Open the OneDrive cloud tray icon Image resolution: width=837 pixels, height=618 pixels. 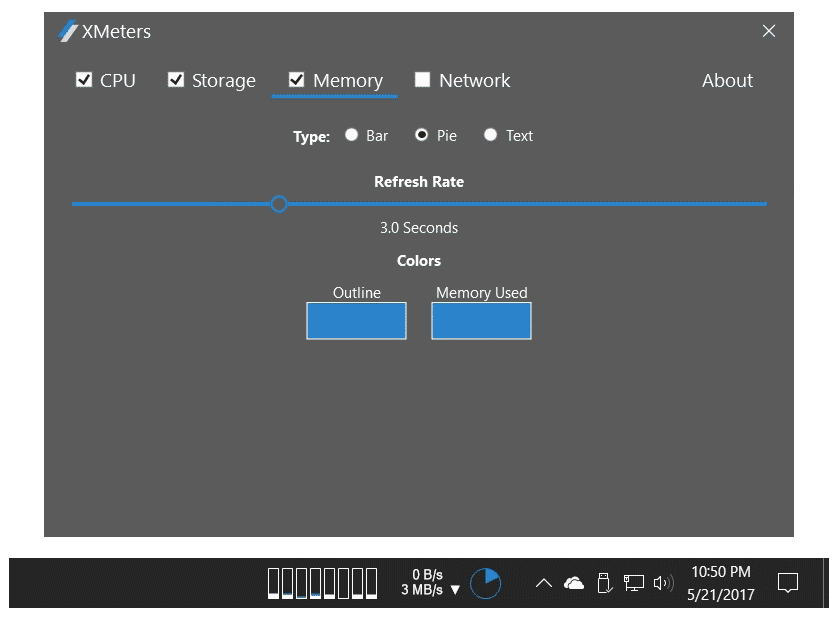click(574, 583)
